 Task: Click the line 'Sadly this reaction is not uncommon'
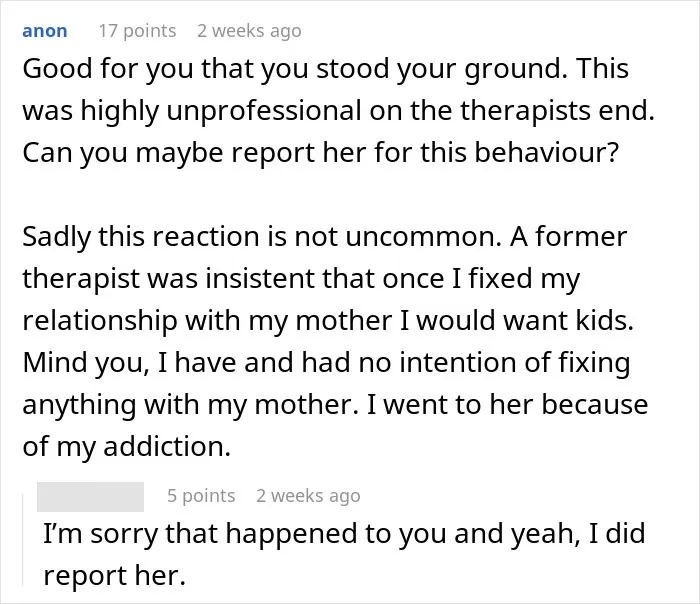point(262,236)
